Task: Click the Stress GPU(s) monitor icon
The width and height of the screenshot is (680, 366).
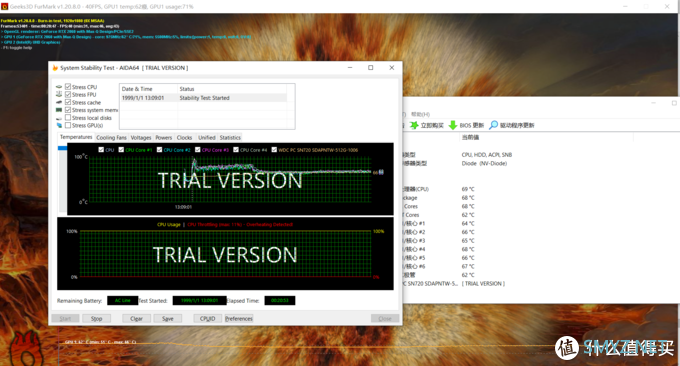Action: coord(59,125)
